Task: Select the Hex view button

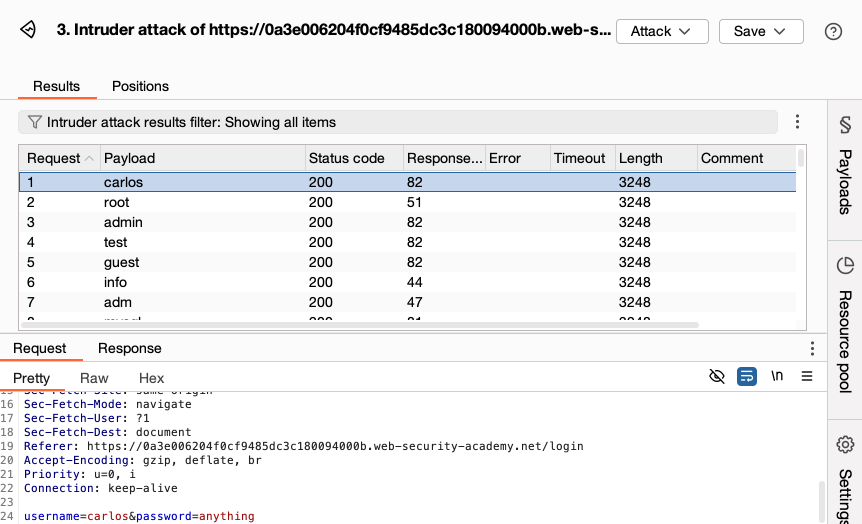Action: [151, 378]
